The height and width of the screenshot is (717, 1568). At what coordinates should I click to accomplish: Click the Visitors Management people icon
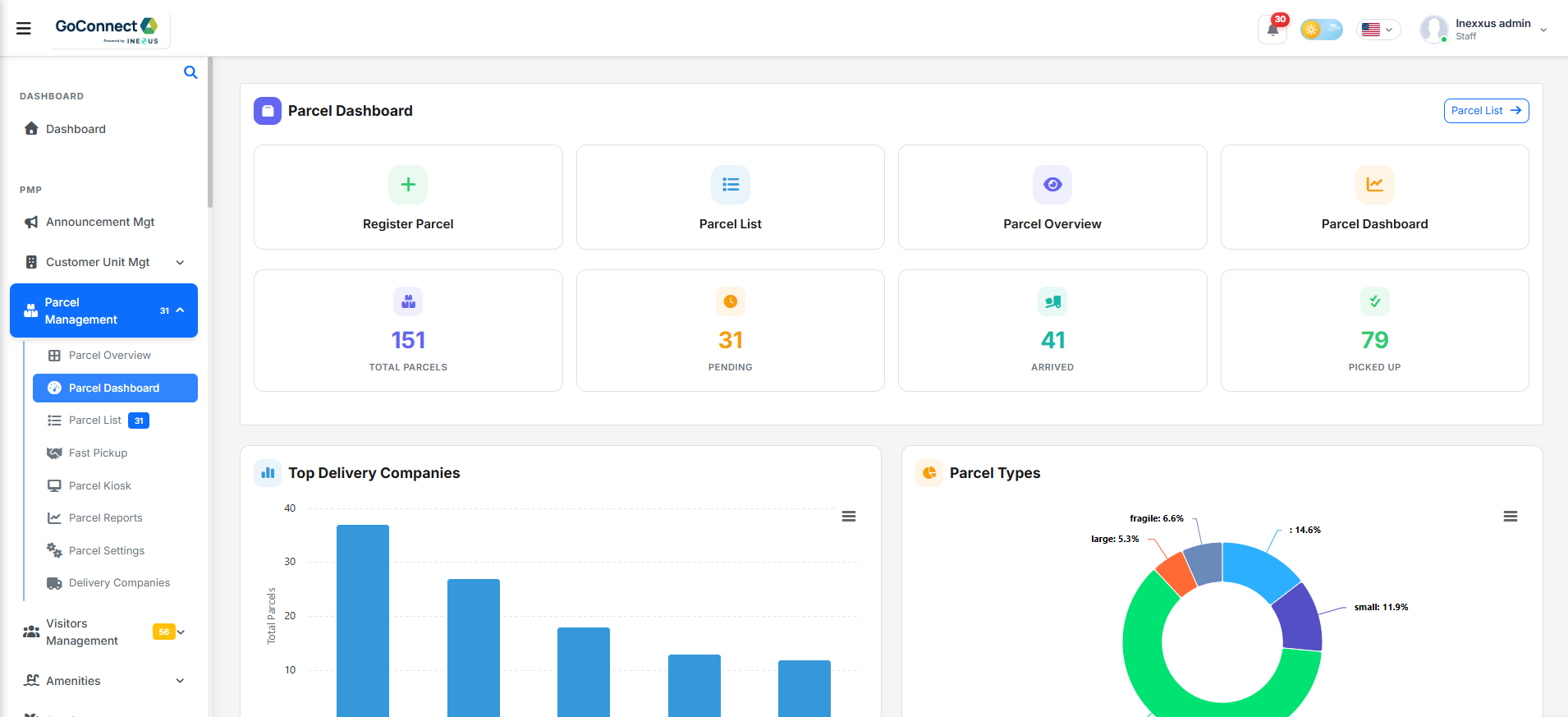pos(31,632)
